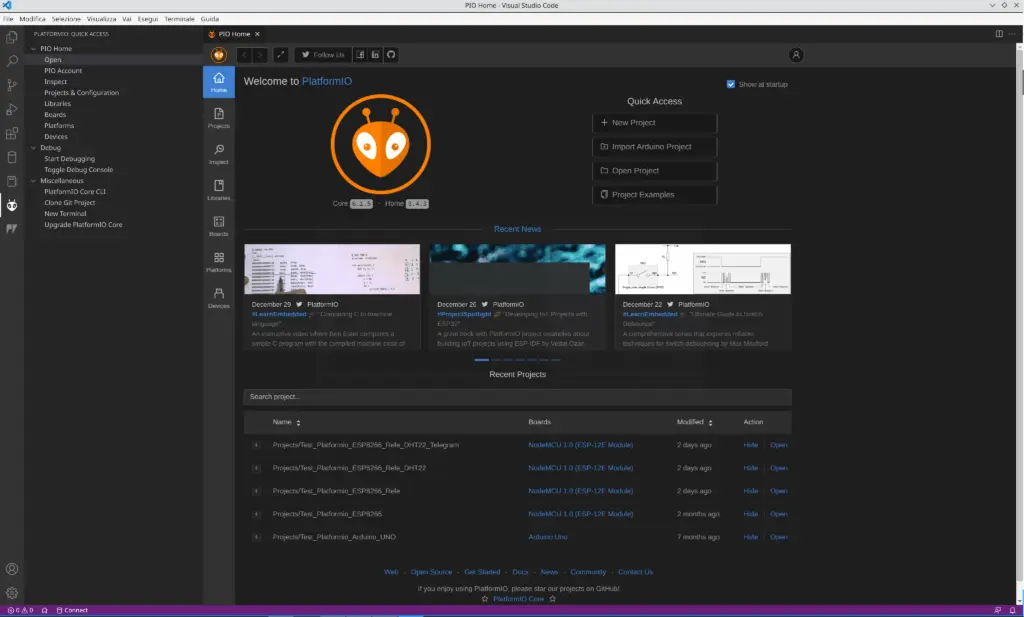The height and width of the screenshot is (617, 1024).
Task: Navigate back in PIO Home toolbar
Action: click(x=244, y=55)
